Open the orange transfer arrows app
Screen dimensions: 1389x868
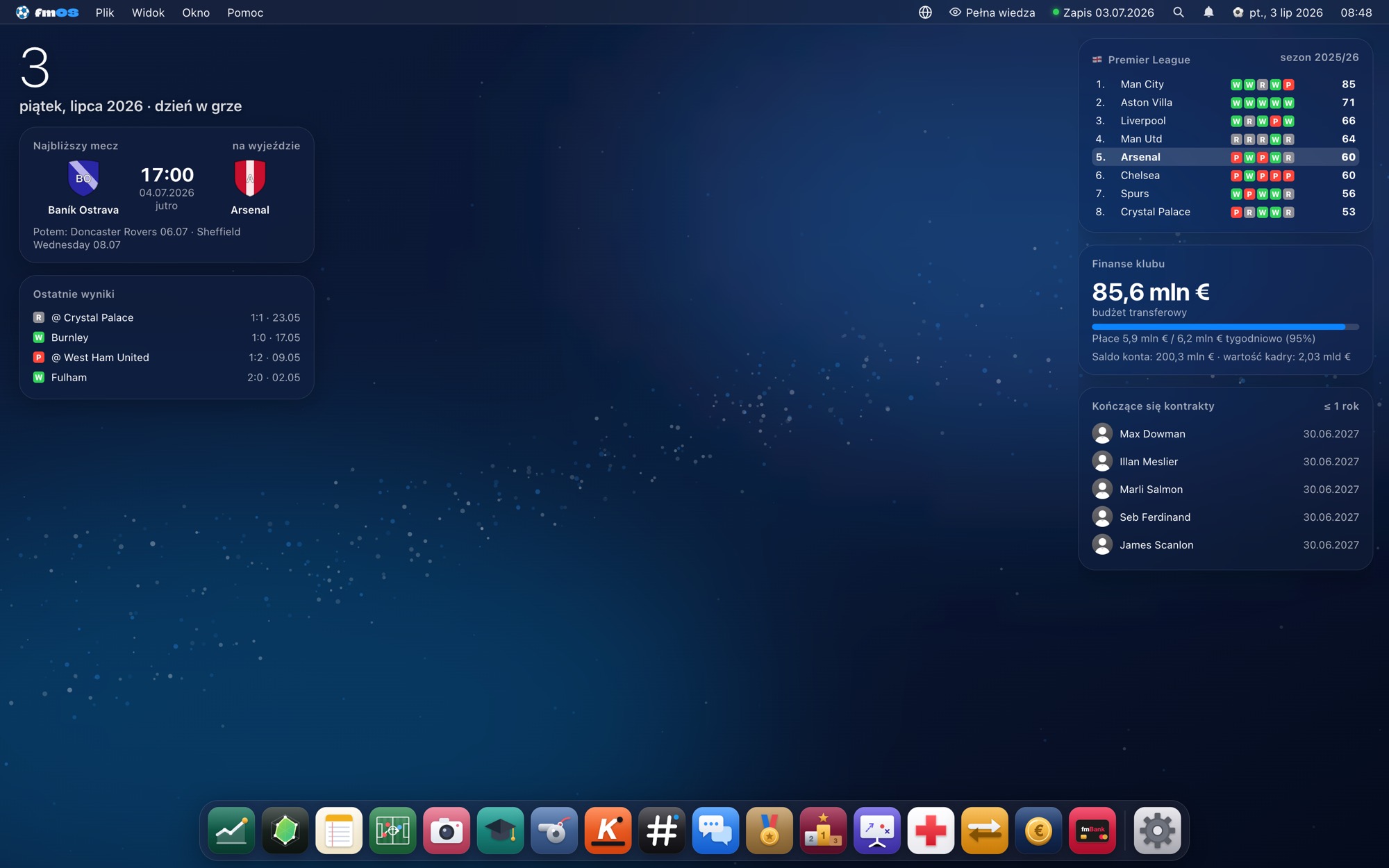click(985, 831)
